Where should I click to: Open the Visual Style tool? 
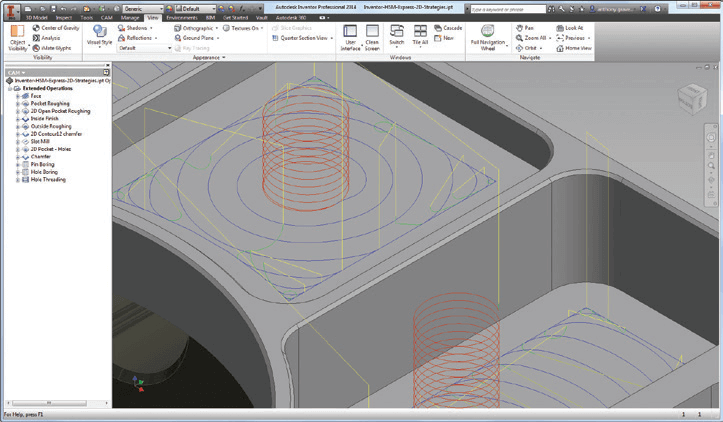[99, 31]
